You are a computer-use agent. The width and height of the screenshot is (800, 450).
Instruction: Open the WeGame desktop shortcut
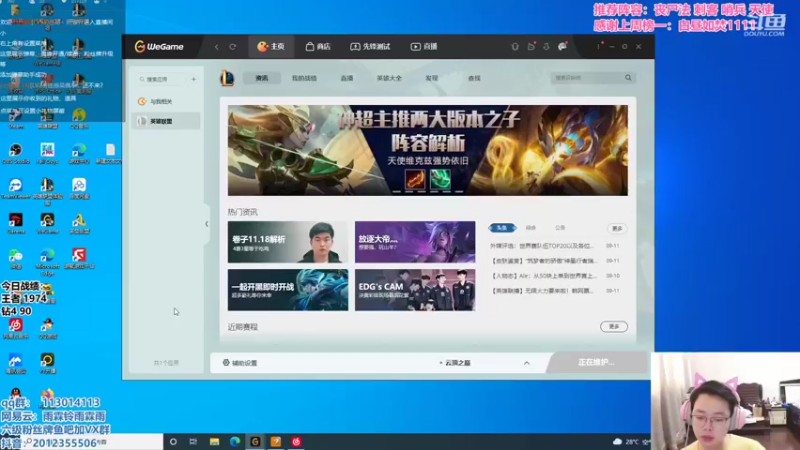coord(47,223)
